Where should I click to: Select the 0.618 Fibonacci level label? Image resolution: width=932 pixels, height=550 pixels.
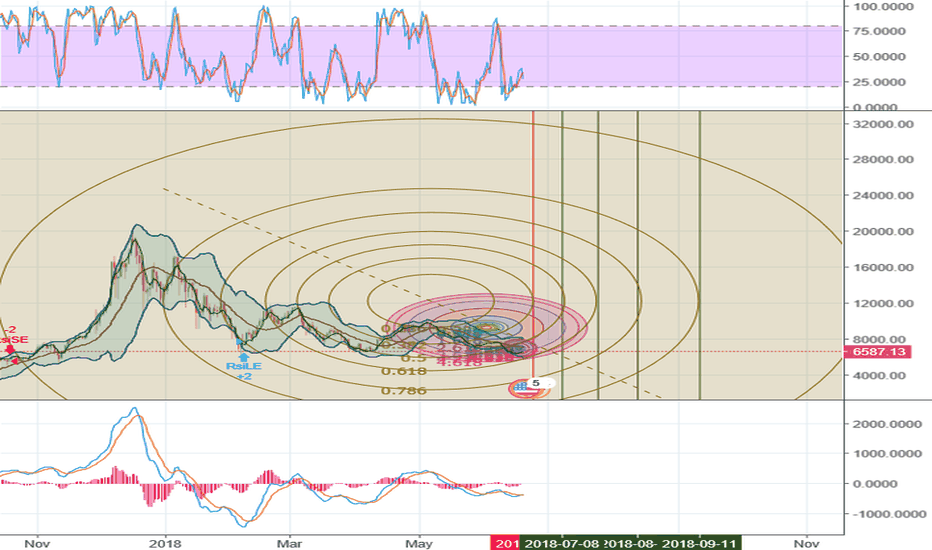click(404, 372)
